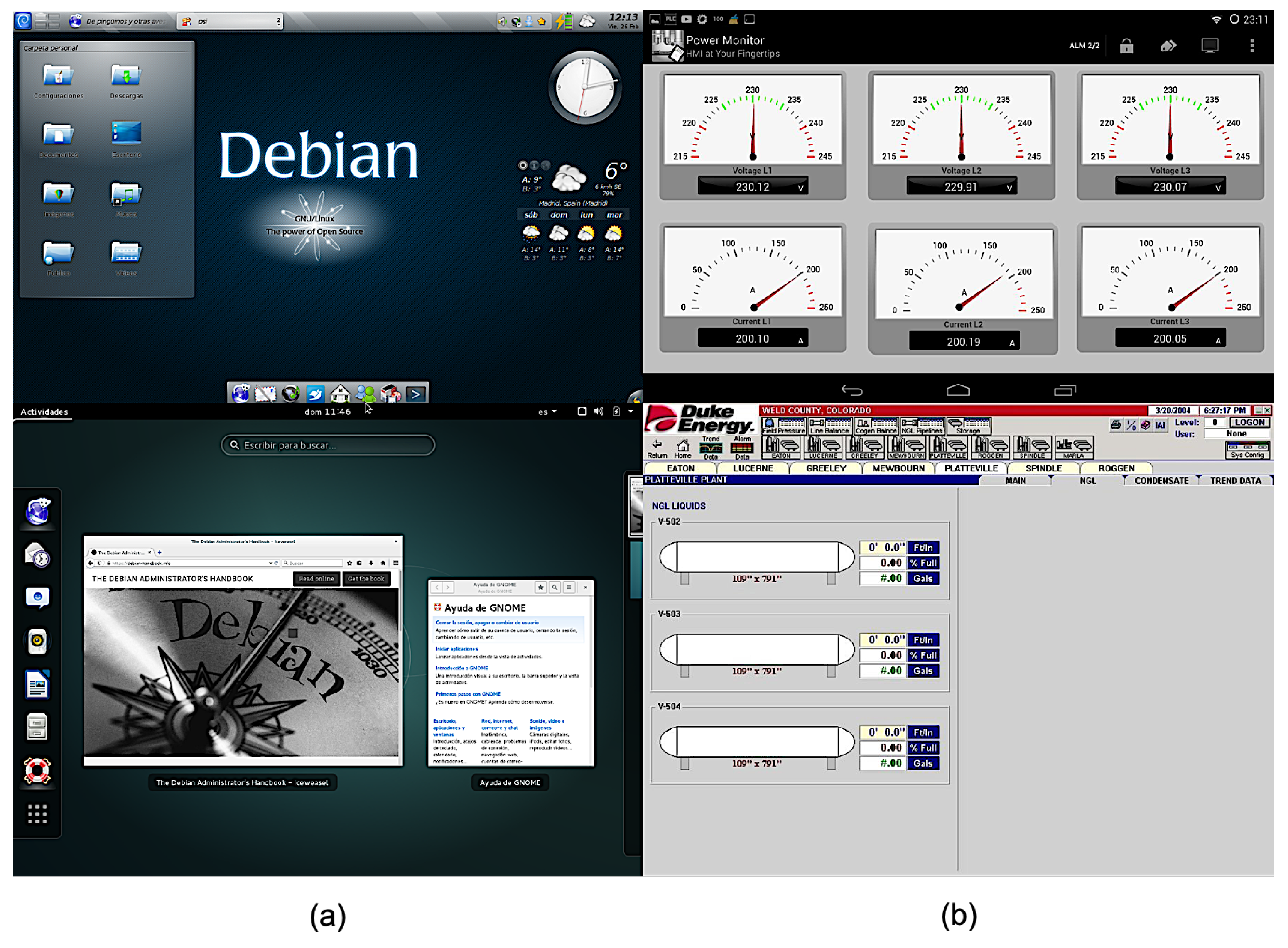Open the battery indicator in the KDE panel
Image resolution: width=1288 pixels, height=948 pixels.
click(x=565, y=21)
